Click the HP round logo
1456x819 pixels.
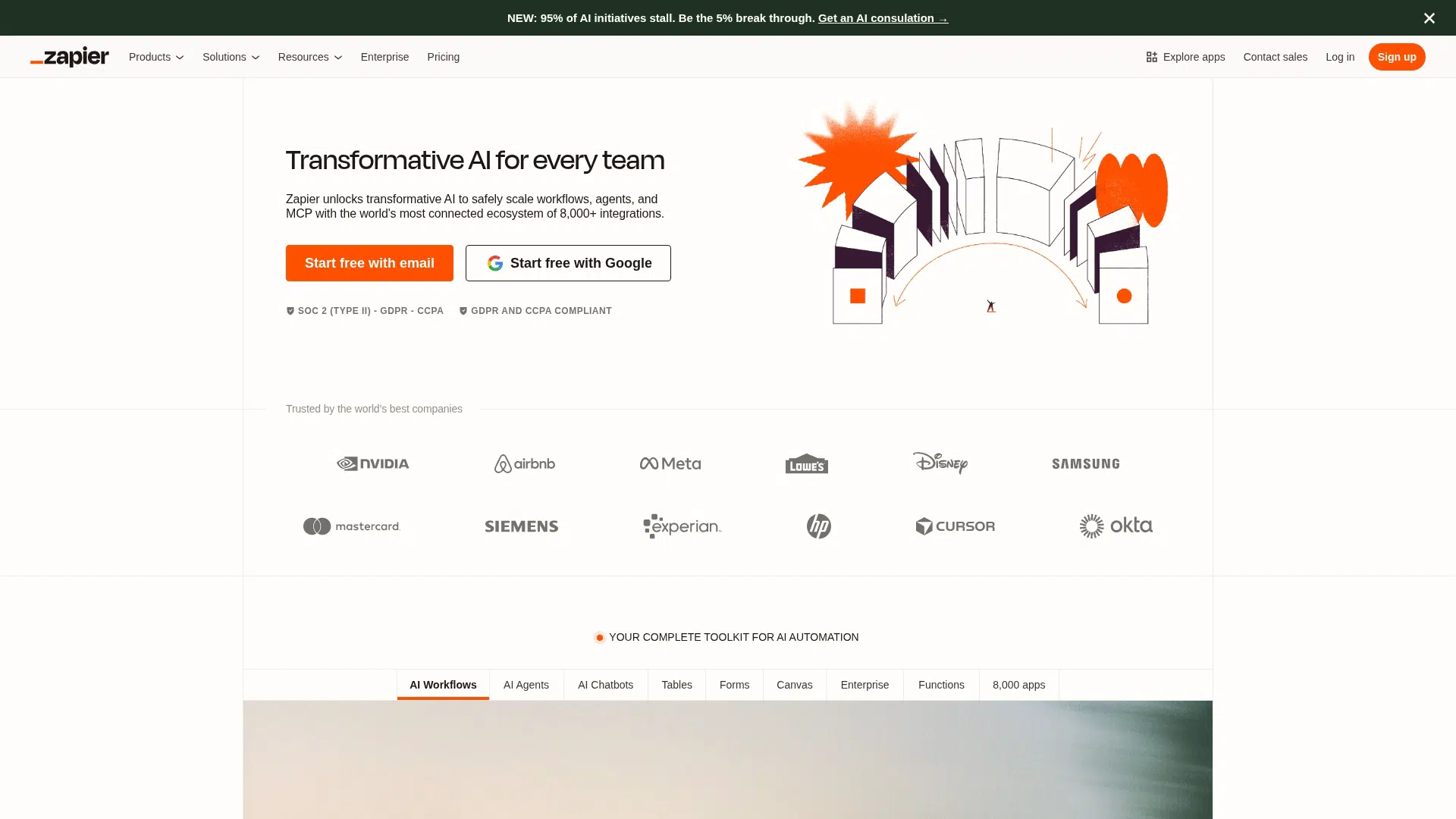coord(819,526)
